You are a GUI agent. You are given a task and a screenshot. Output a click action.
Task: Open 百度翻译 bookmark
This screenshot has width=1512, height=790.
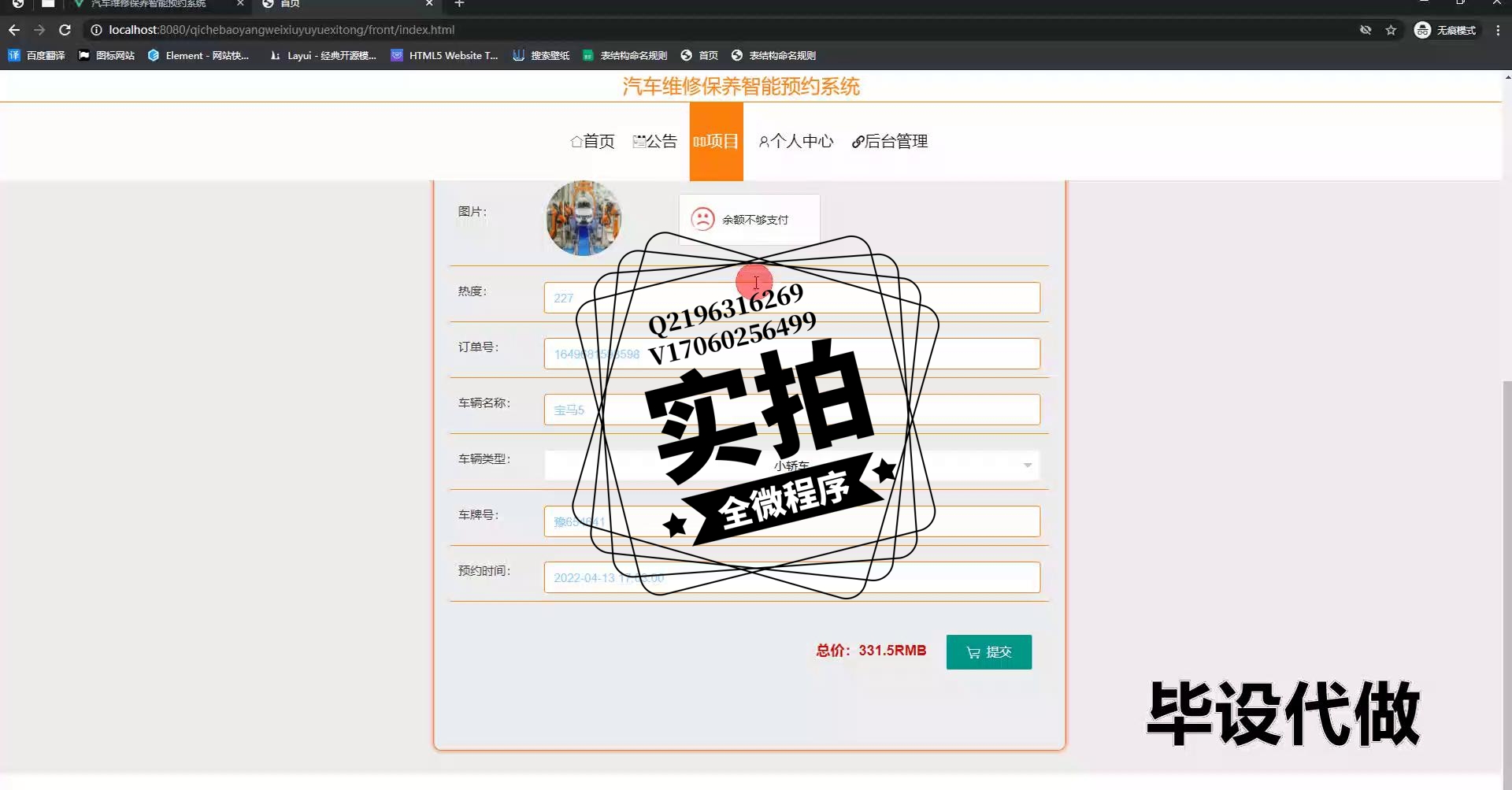coord(37,55)
